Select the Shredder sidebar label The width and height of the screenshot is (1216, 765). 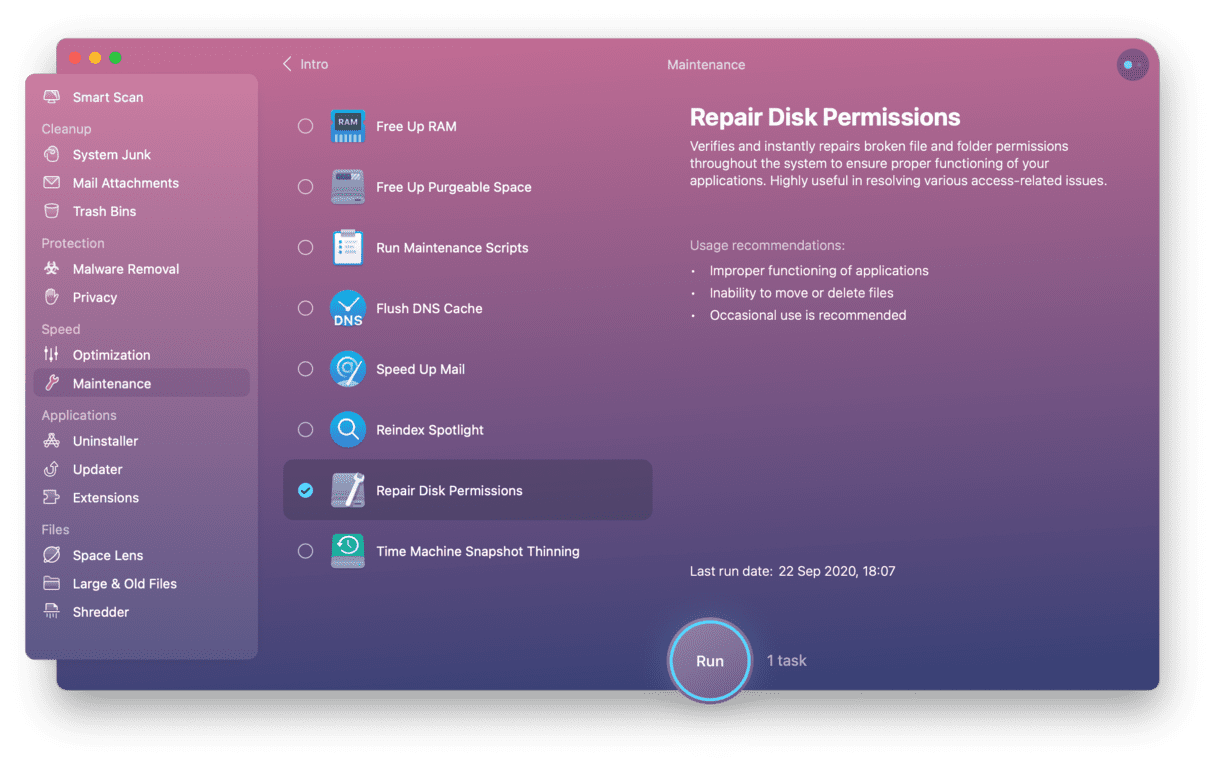tap(101, 612)
